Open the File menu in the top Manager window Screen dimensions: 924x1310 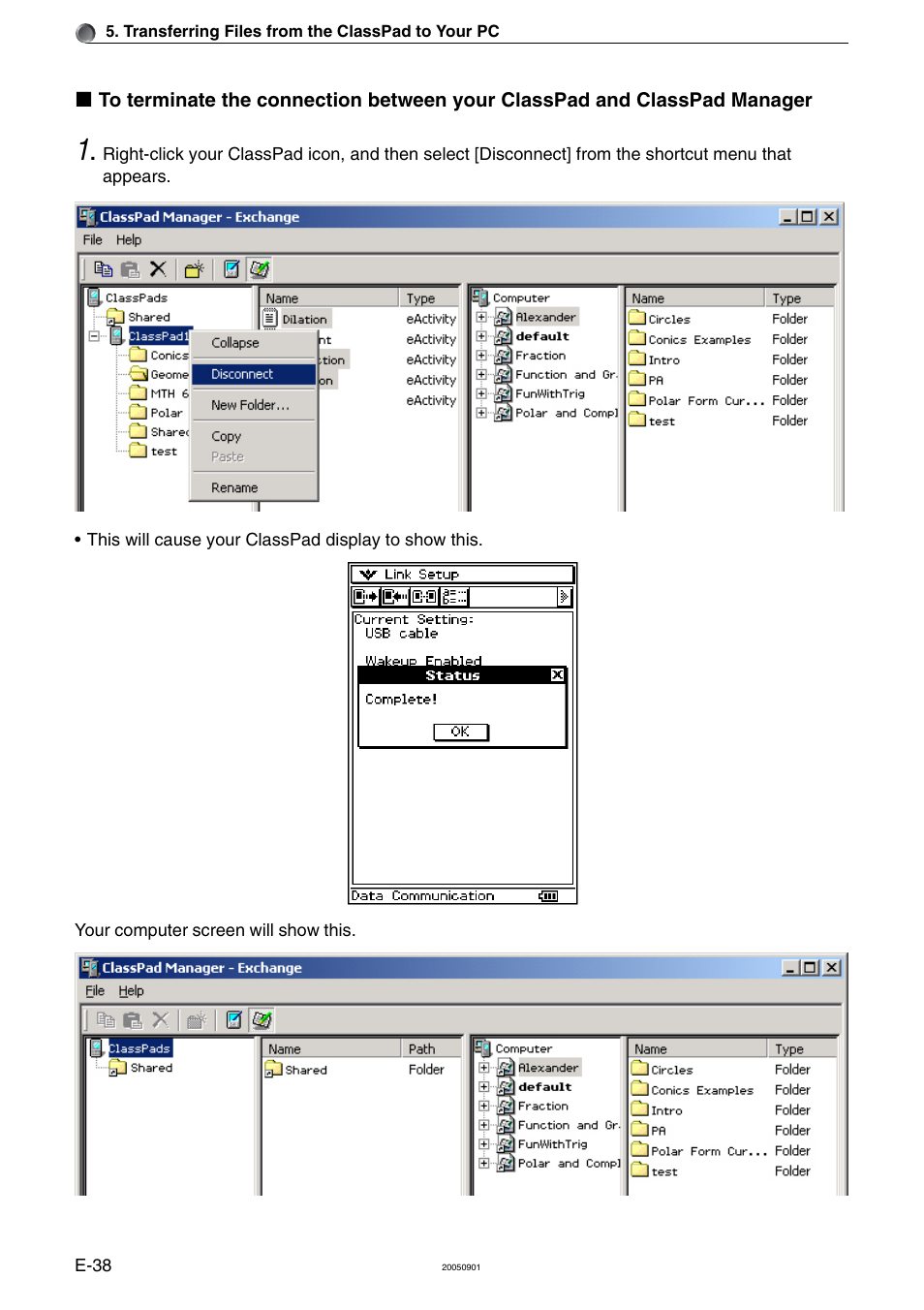pos(93,240)
